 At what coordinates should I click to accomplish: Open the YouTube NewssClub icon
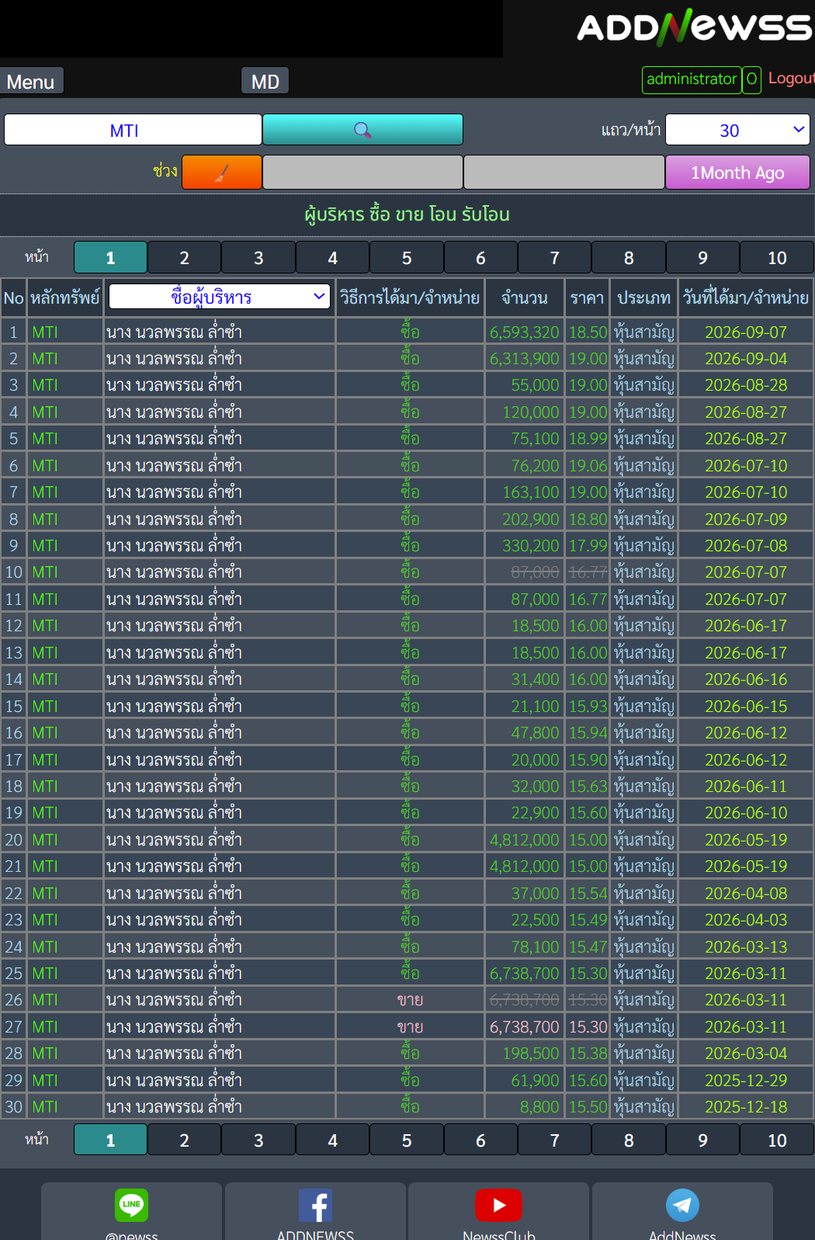coord(498,1205)
